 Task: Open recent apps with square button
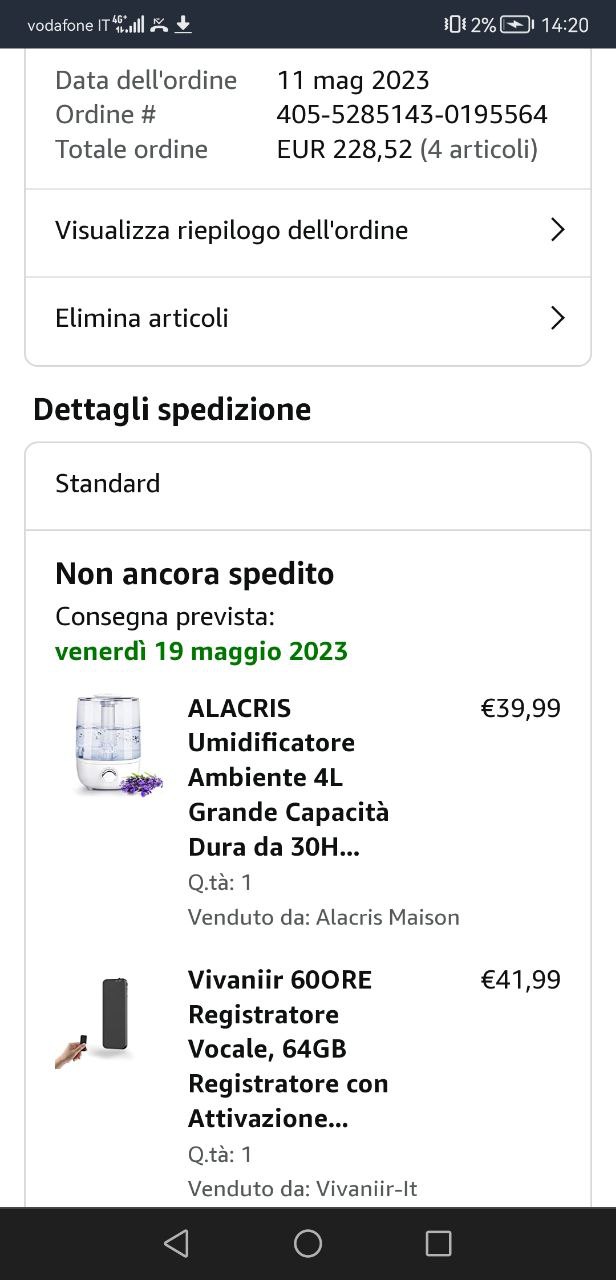438,1243
